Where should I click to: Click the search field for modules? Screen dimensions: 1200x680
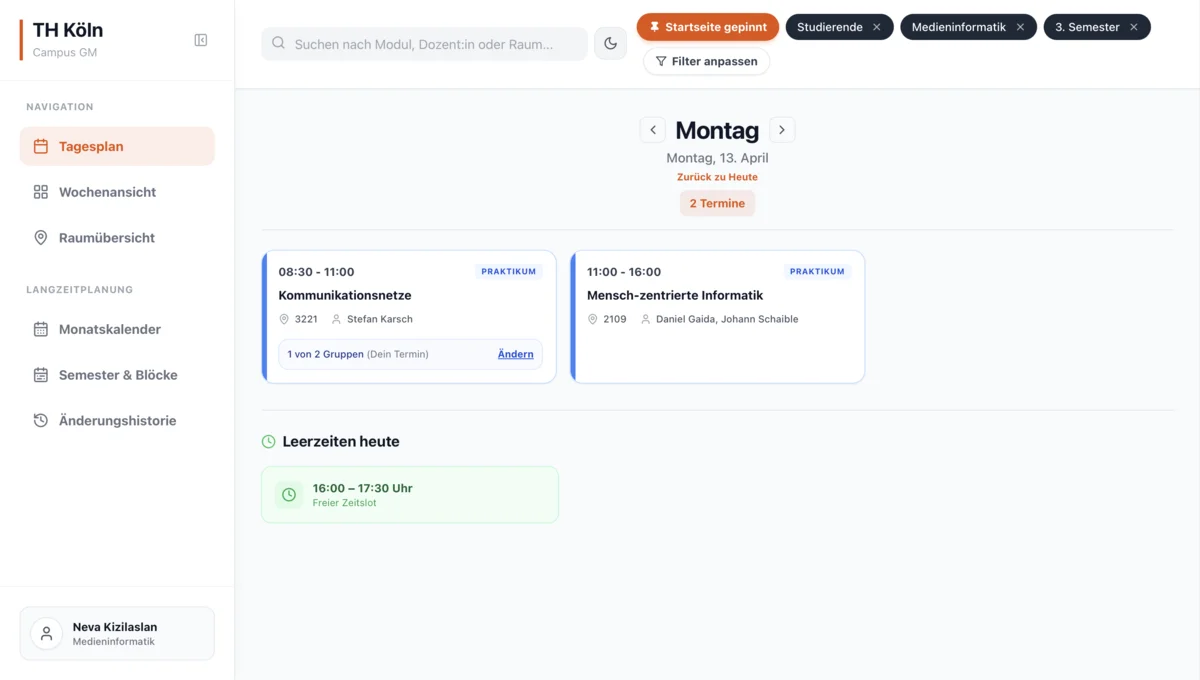tap(425, 44)
